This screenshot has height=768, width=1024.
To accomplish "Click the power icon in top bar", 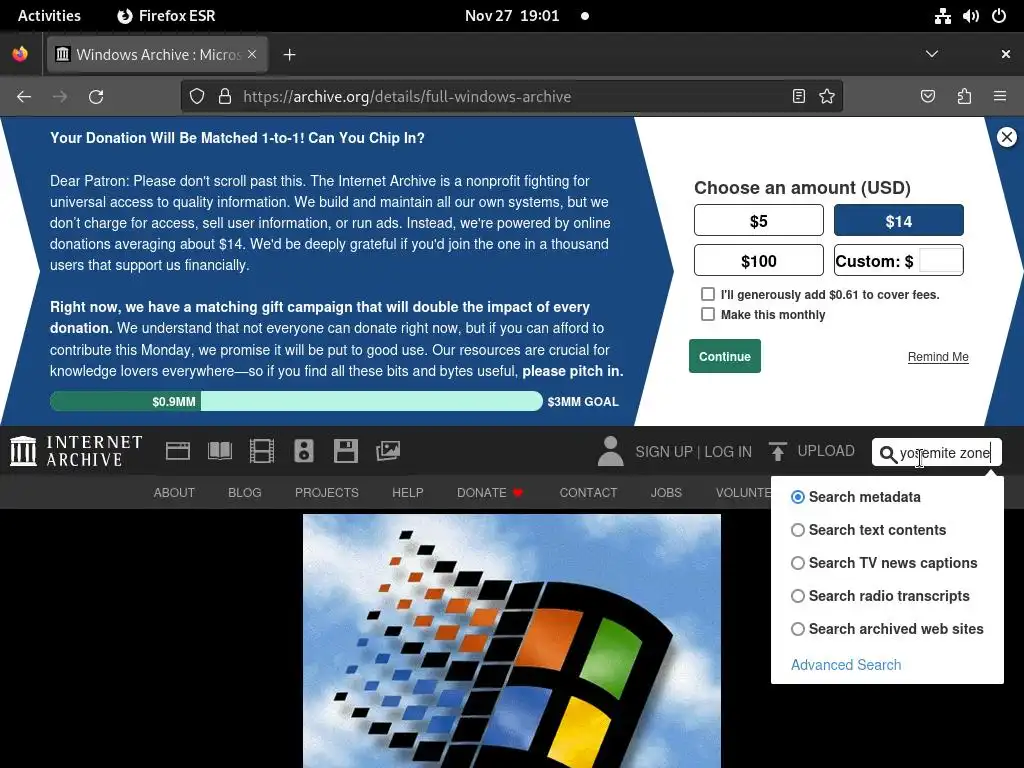I will (999, 16).
